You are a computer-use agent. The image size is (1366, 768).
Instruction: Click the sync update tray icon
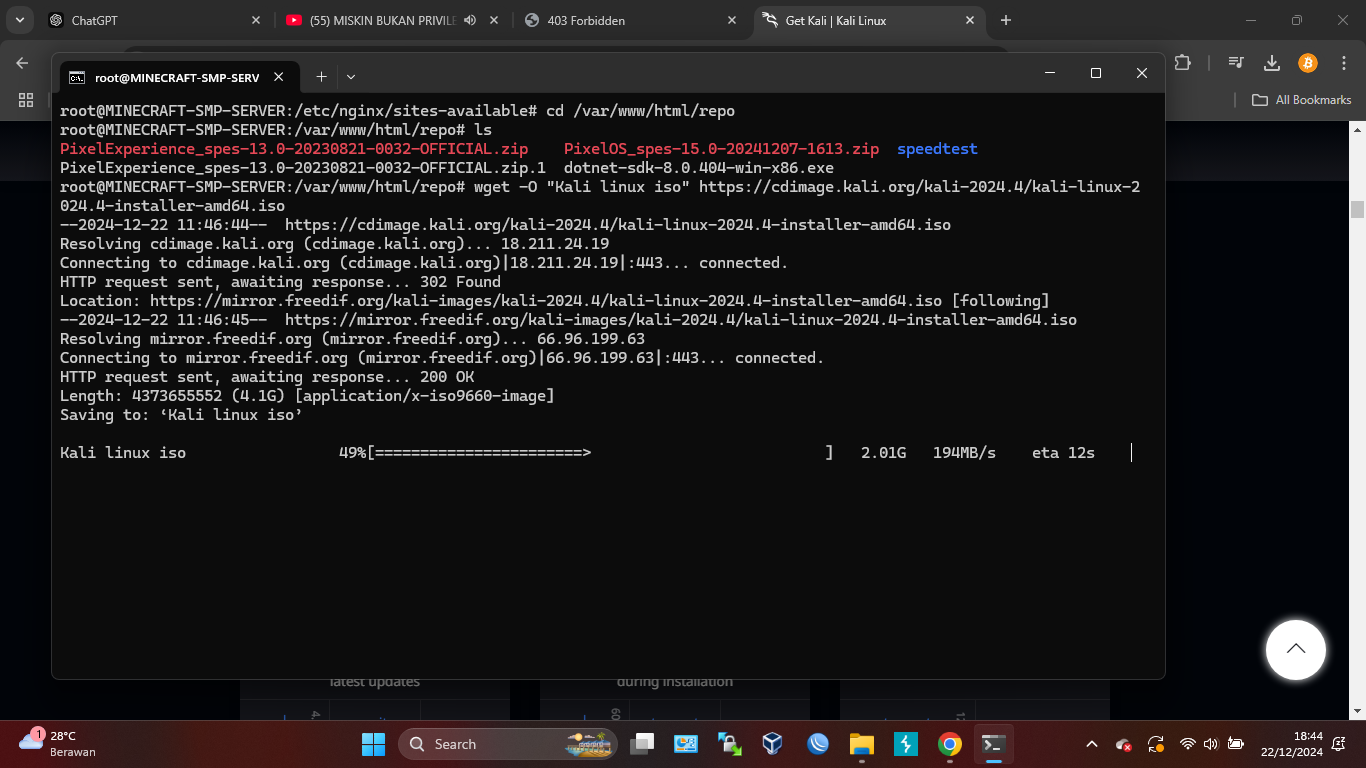point(1156,744)
